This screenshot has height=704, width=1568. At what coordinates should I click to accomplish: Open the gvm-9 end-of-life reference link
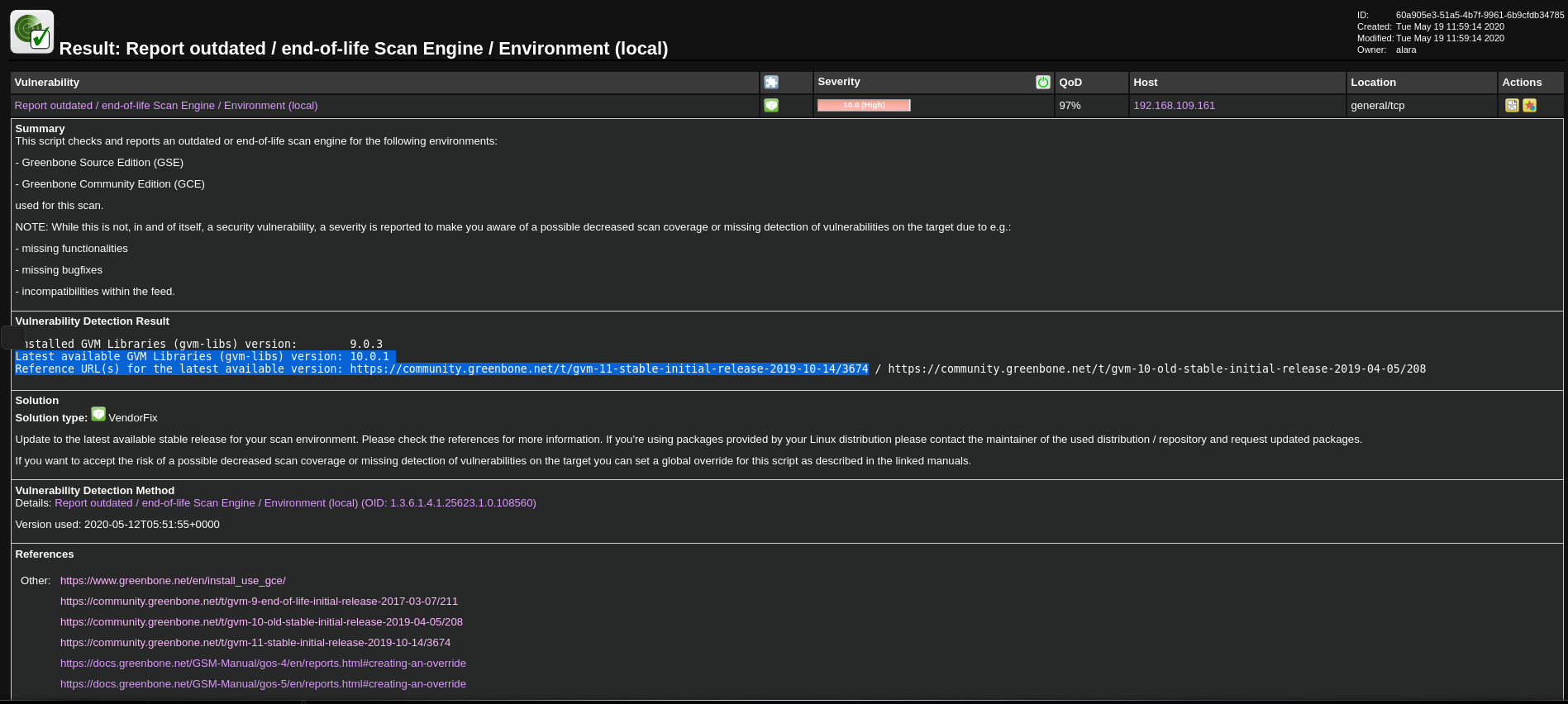click(259, 602)
